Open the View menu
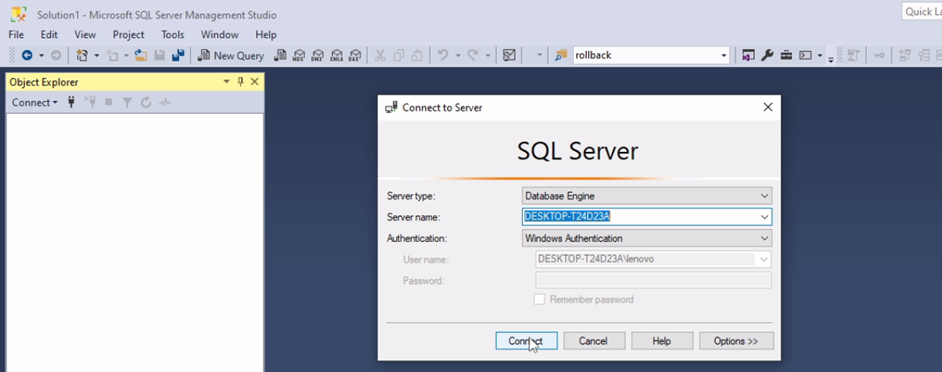This screenshot has width=942, height=372. (85, 34)
